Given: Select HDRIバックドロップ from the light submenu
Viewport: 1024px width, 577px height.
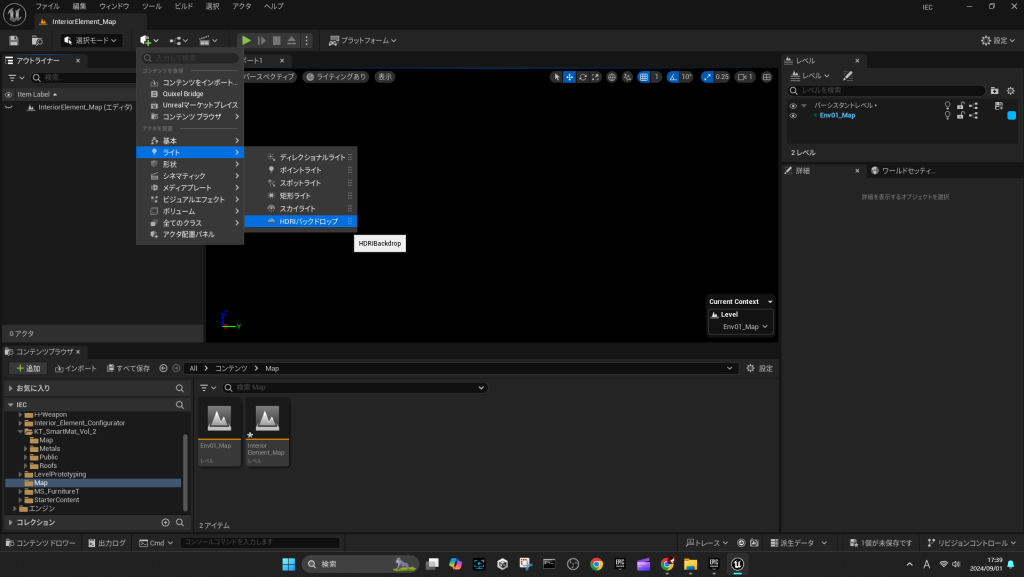Looking at the screenshot, I should (x=308, y=221).
